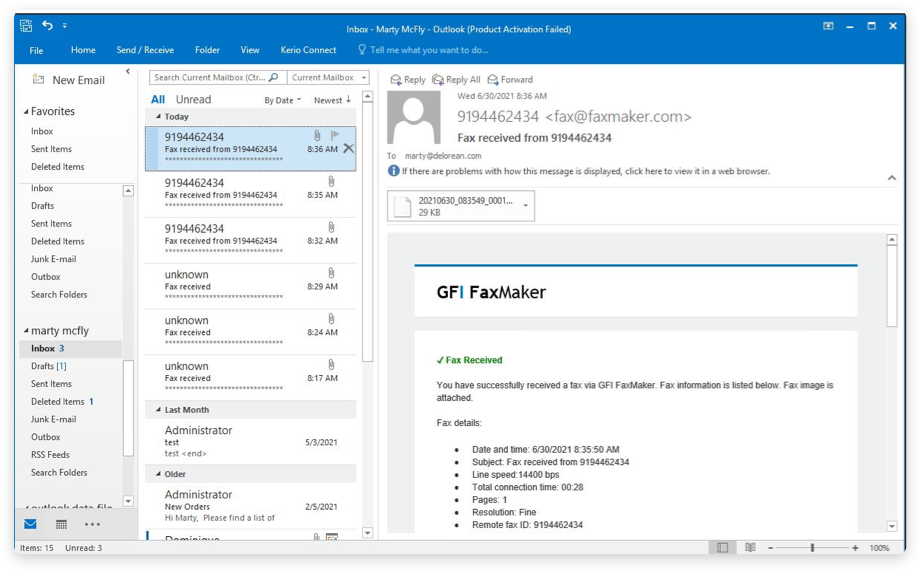
Task: Collapse the Today message group
Action: [158, 116]
